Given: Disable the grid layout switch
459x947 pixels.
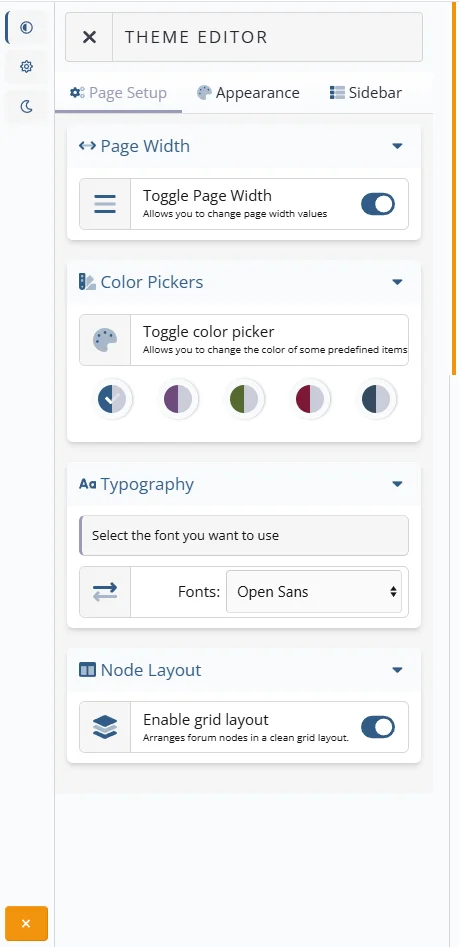Looking at the screenshot, I should click(x=378, y=727).
